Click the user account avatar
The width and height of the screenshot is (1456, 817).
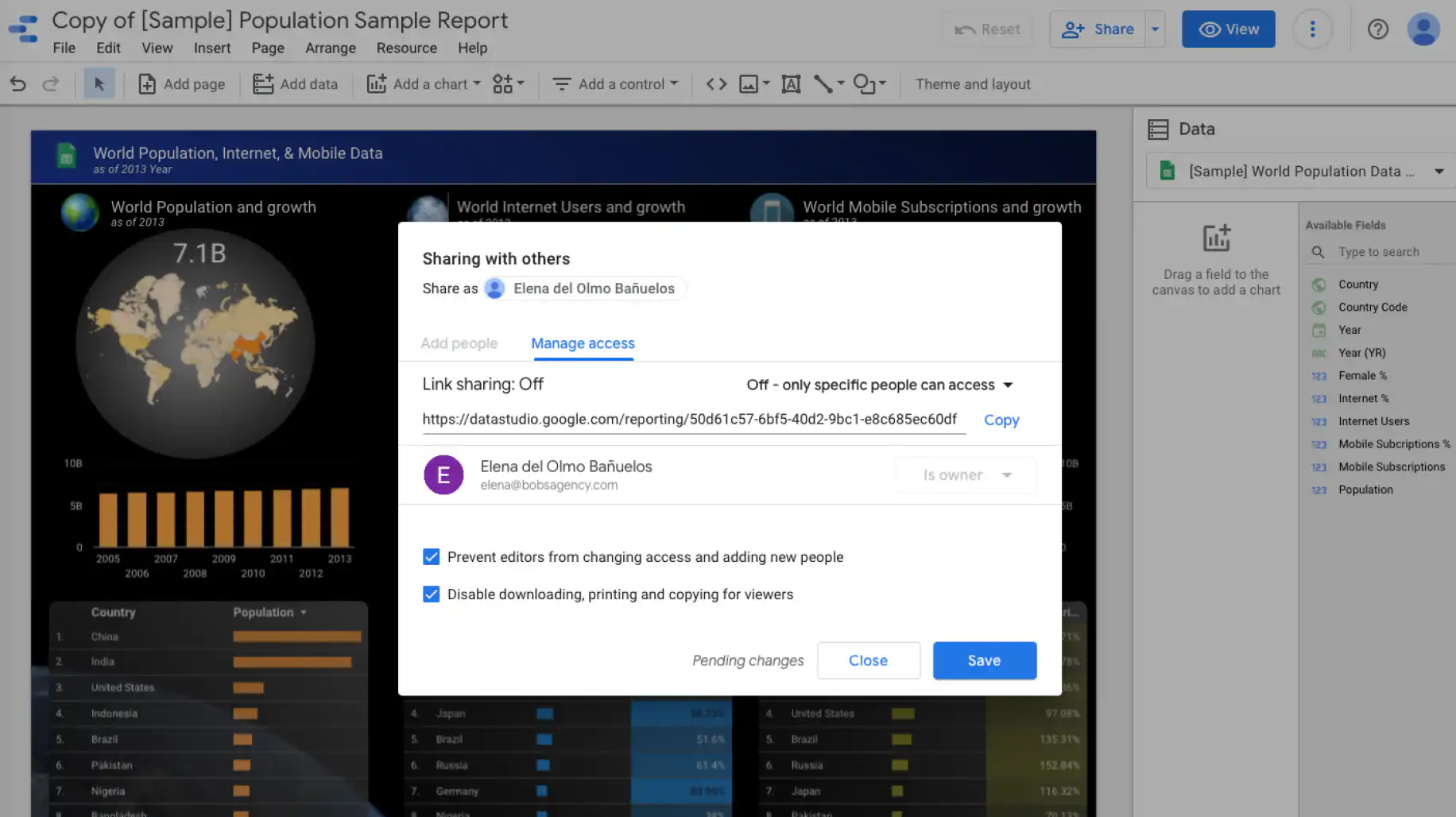pos(1423,29)
